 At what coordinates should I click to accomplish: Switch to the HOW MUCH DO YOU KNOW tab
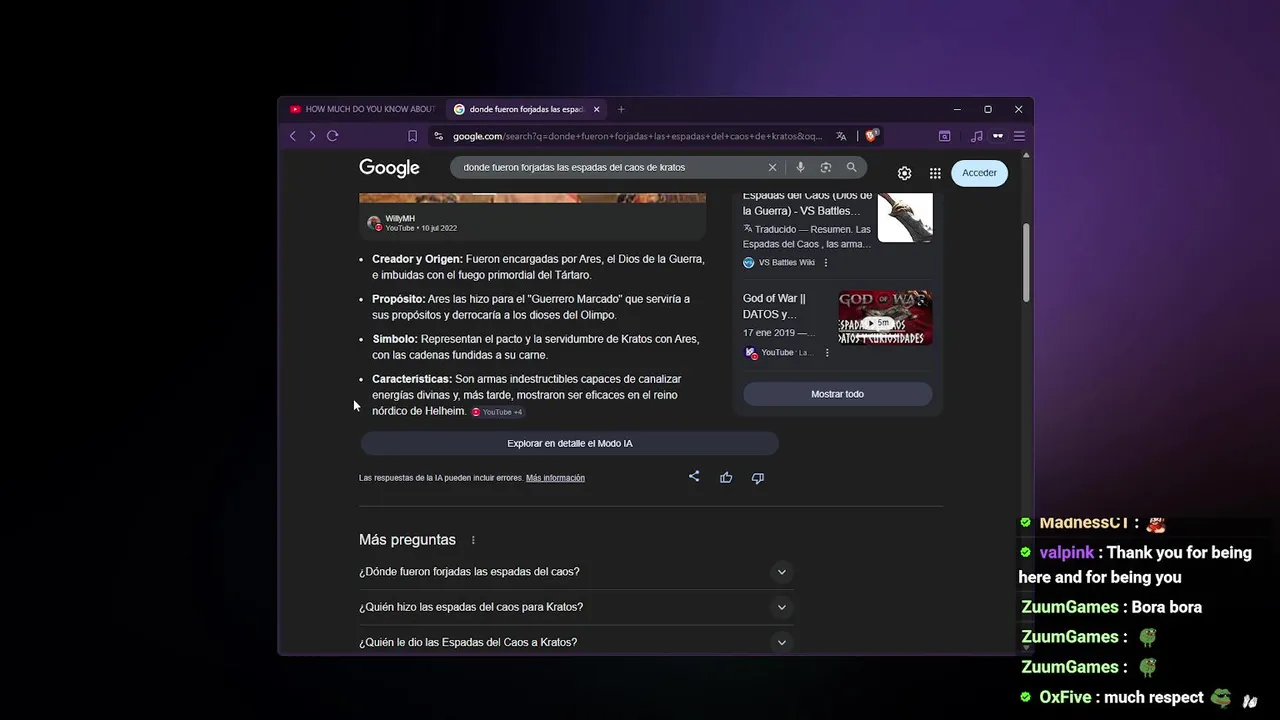coord(363,109)
